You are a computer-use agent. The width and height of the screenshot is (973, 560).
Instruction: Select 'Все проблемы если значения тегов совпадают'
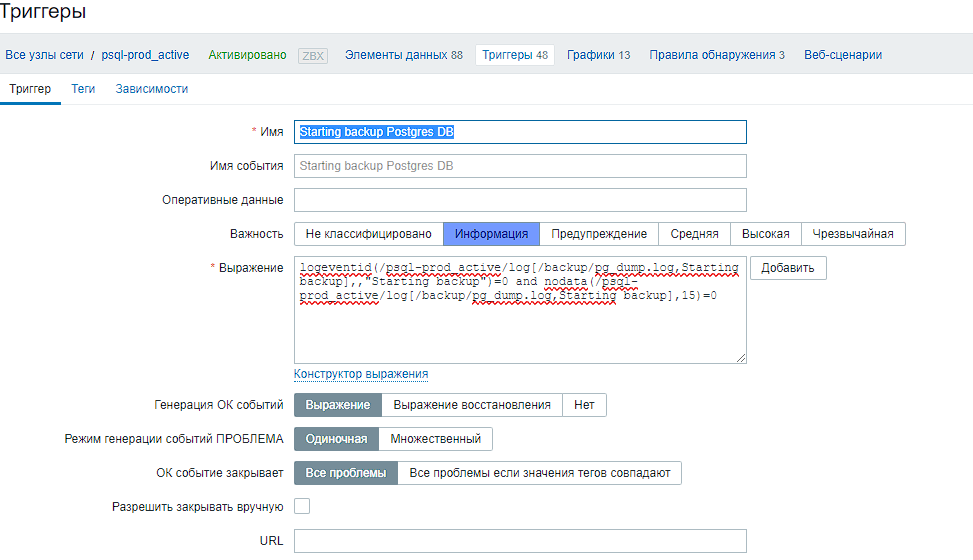540,473
